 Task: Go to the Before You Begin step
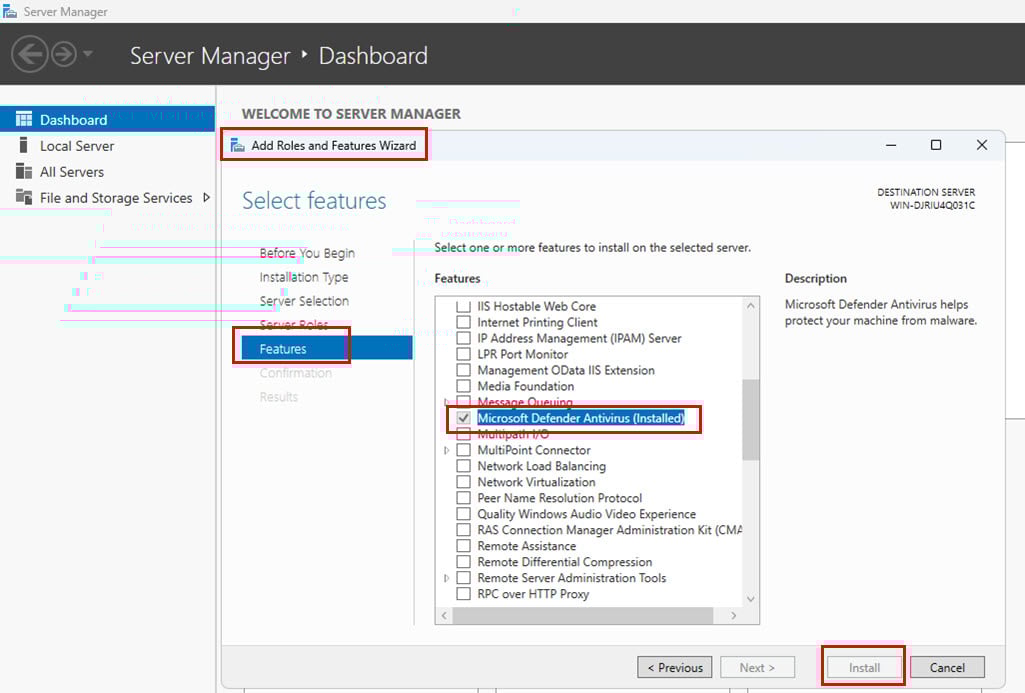307,253
